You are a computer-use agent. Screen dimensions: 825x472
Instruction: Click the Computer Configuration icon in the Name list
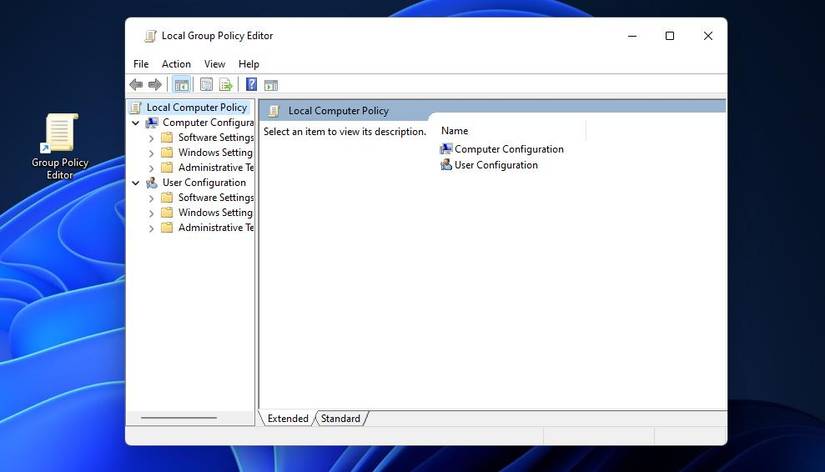pos(446,149)
